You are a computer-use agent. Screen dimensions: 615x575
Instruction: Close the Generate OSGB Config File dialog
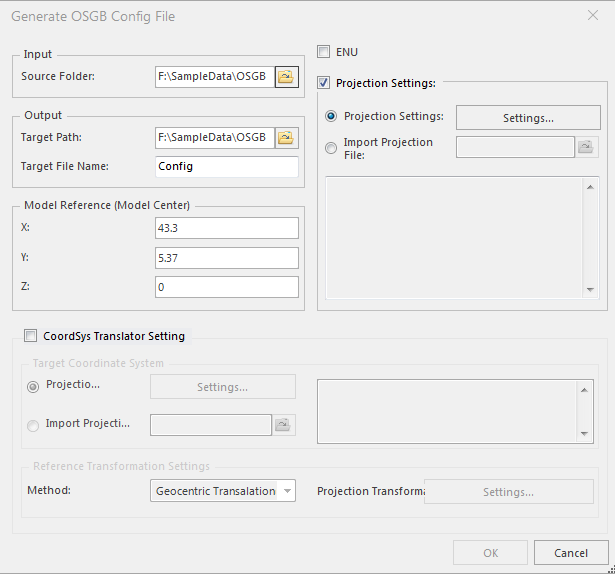(x=592, y=17)
